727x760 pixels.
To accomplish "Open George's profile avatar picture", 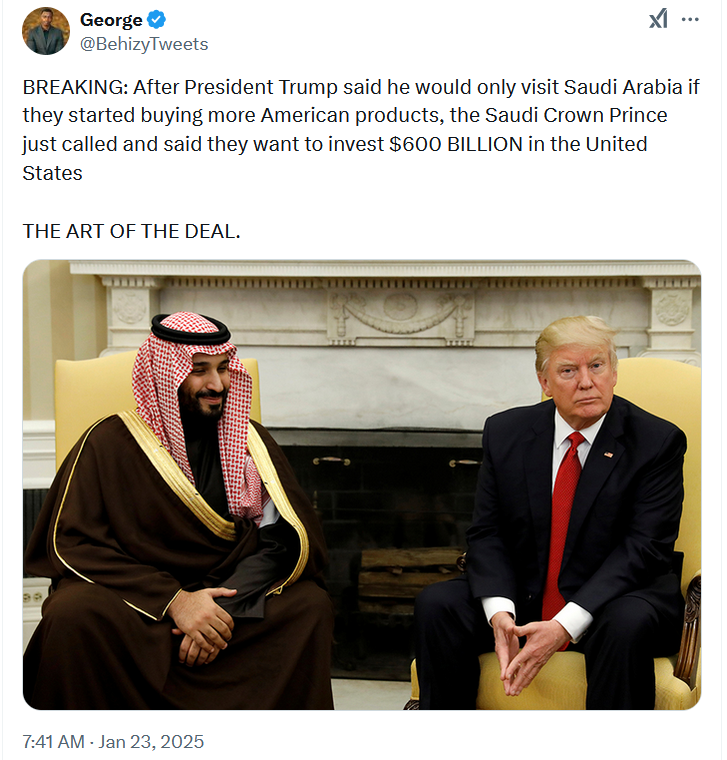I will [46, 31].
